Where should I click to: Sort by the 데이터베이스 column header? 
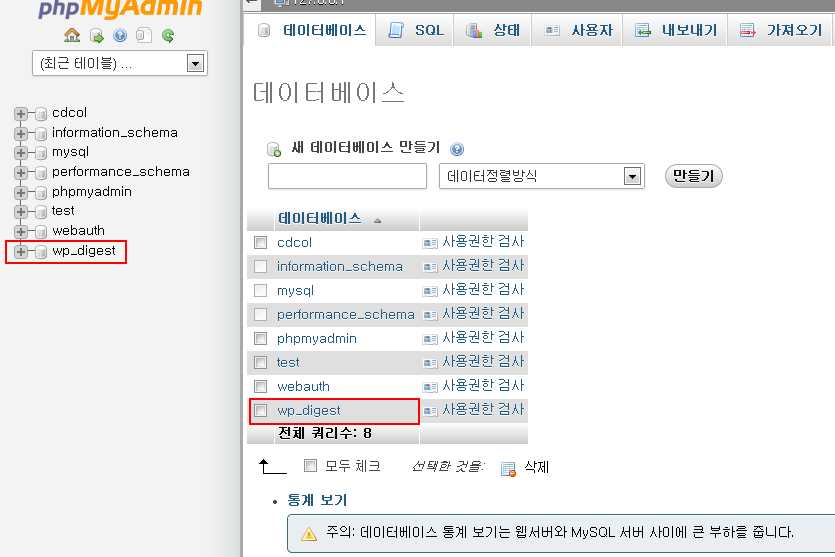pos(320,218)
